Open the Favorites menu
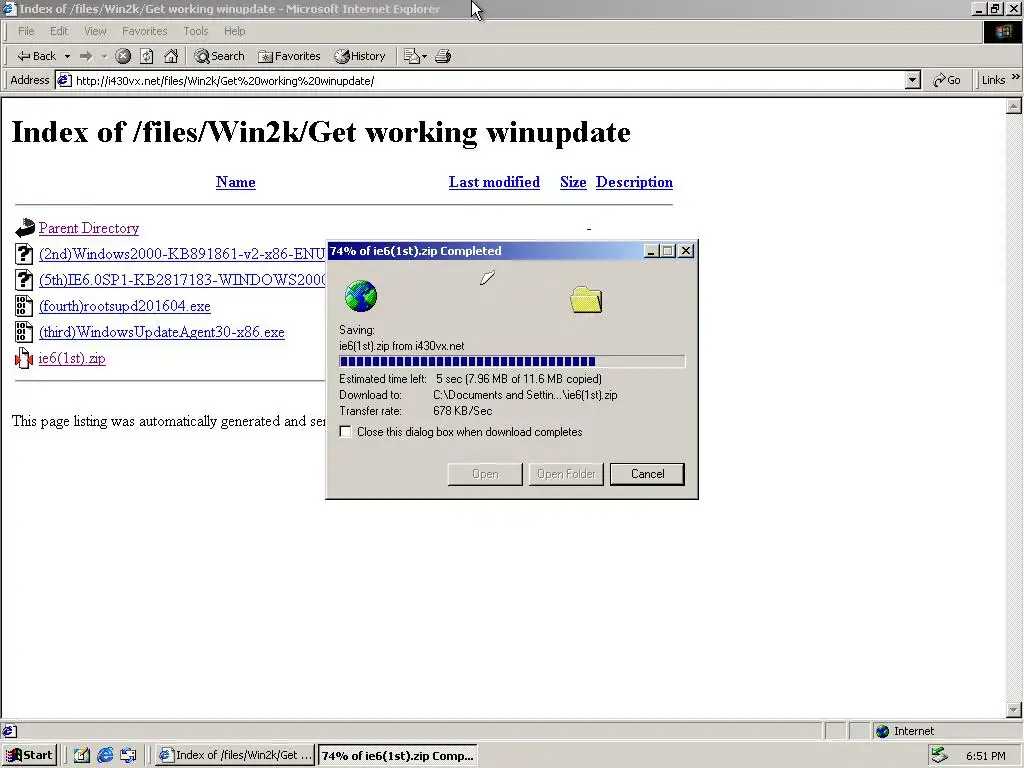Image resolution: width=1024 pixels, height=768 pixels. (x=144, y=31)
